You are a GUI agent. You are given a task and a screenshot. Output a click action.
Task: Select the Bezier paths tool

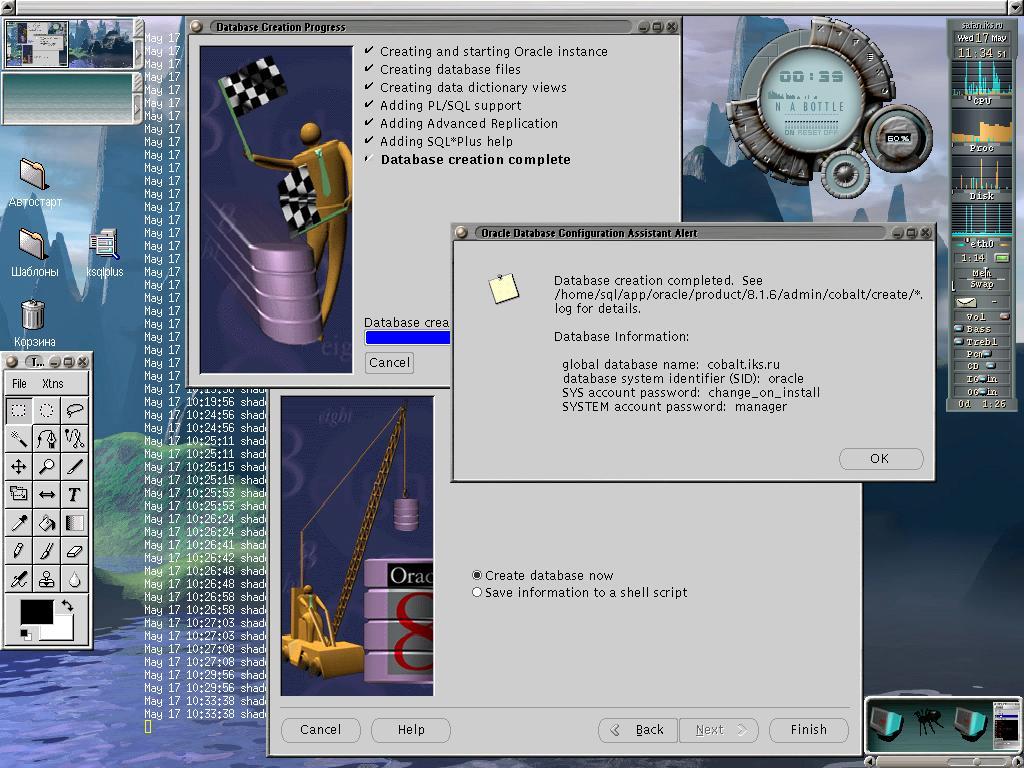pyautogui.click(x=46, y=438)
